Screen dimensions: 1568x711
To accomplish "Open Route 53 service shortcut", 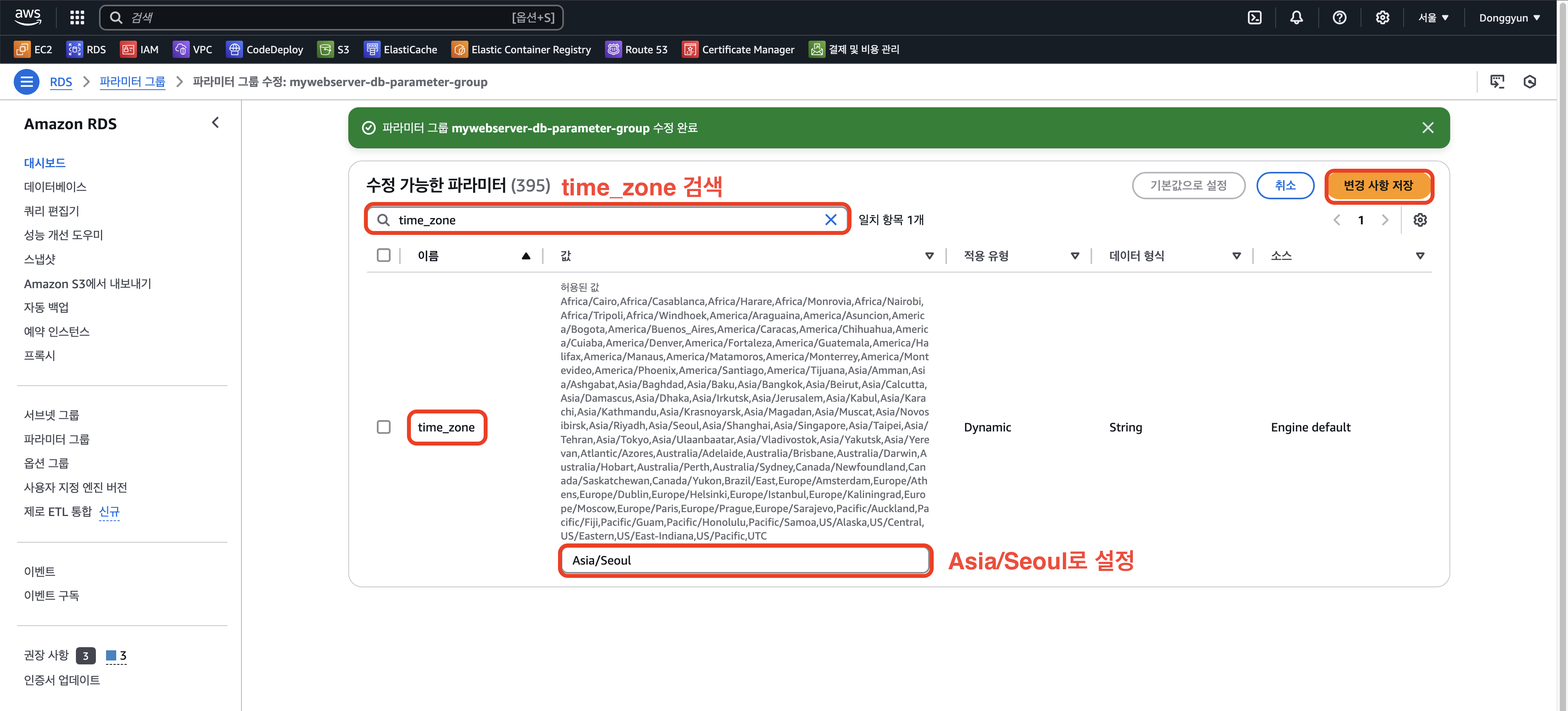I will (x=637, y=49).
